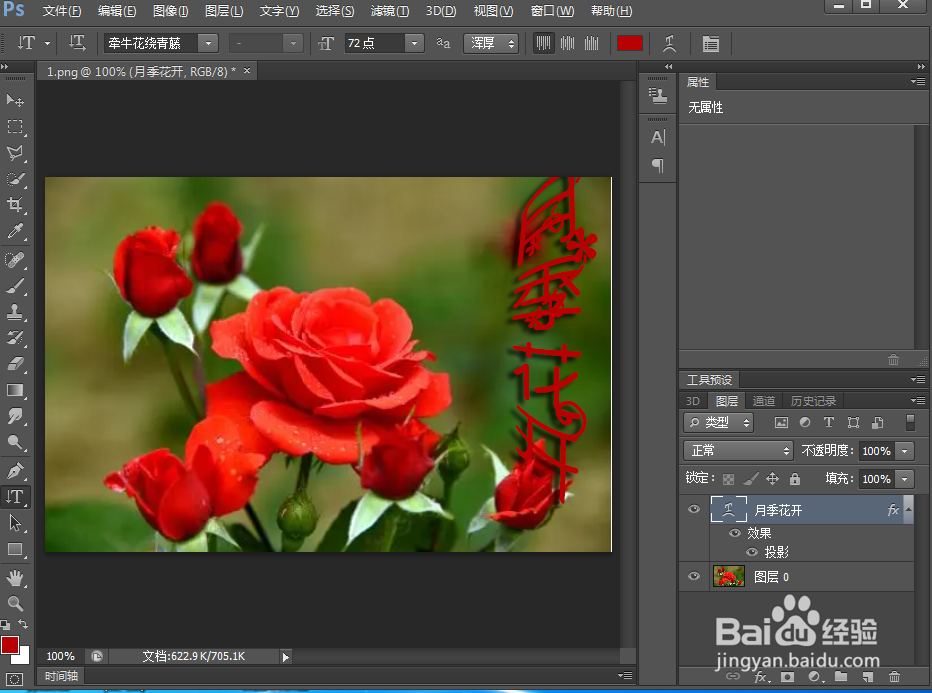Toggle lock image pixels
This screenshot has height=693, width=932.
pyautogui.click(x=751, y=478)
